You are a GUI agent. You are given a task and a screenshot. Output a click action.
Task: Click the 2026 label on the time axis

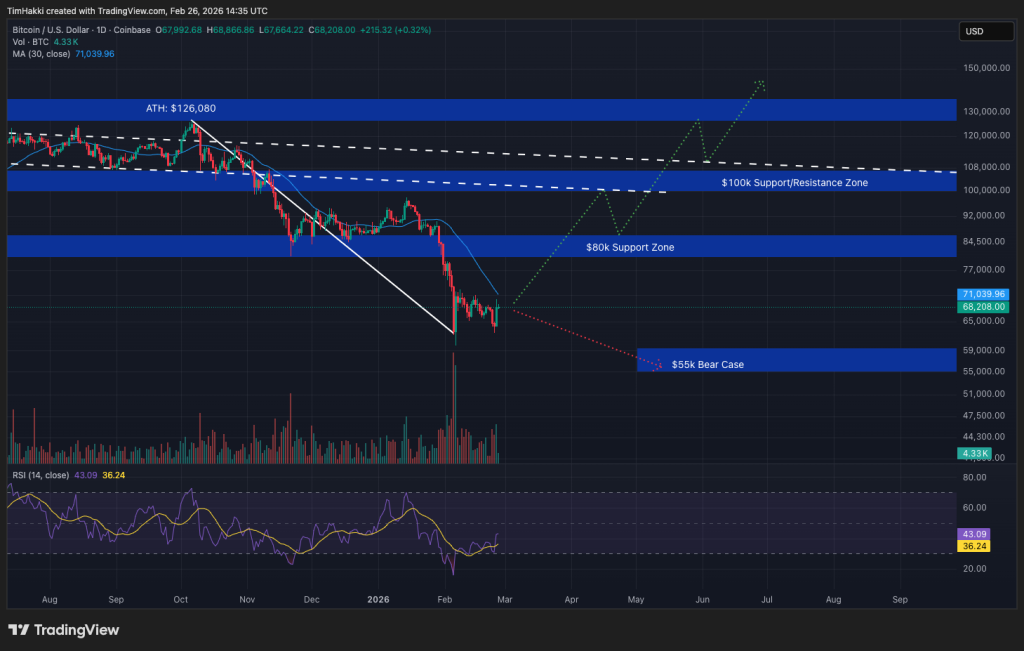[378, 599]
